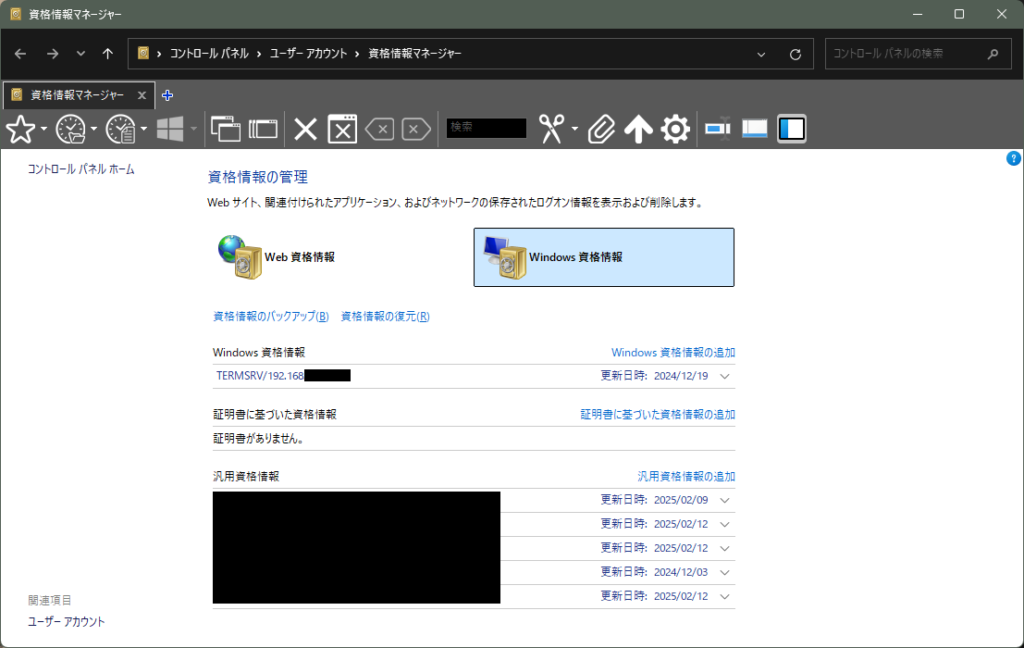Click the 証明書がありません。 text
Screen dimensions: 1024x648
click(259, 439)
